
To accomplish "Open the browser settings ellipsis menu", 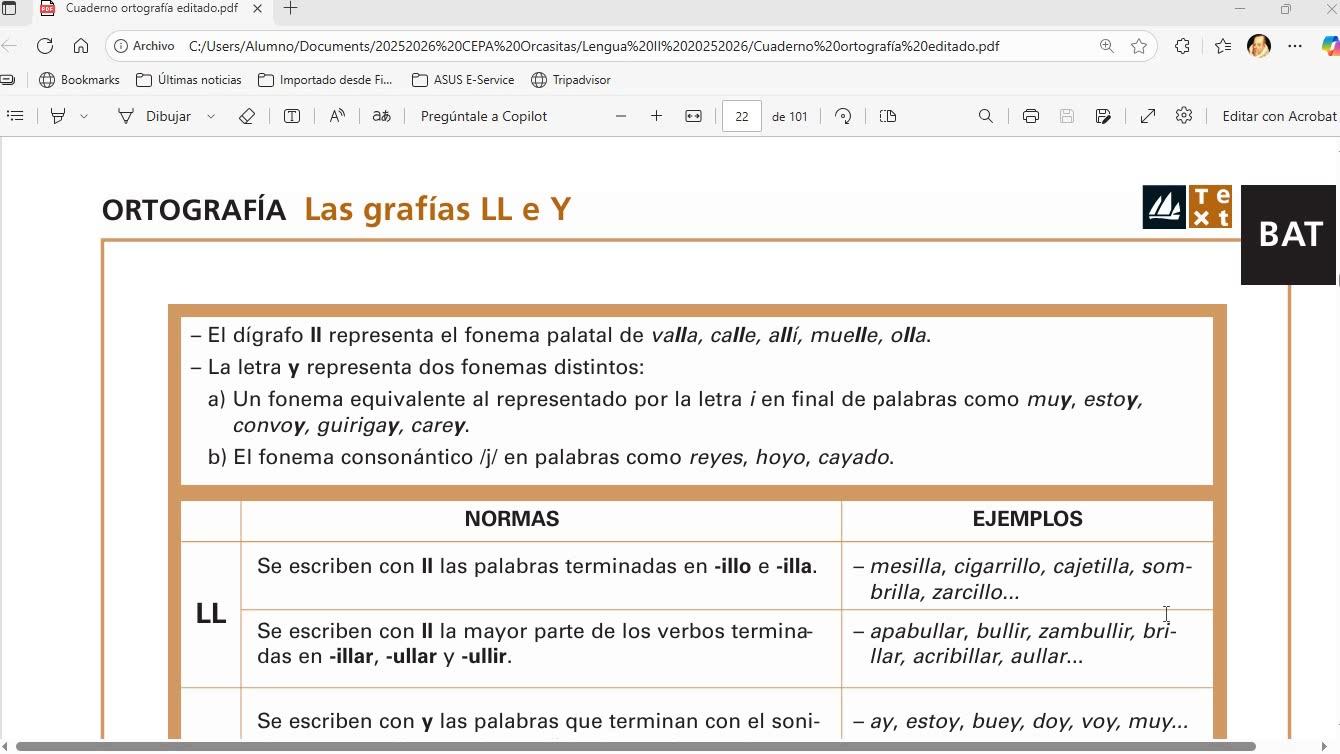I will 1295,46.
